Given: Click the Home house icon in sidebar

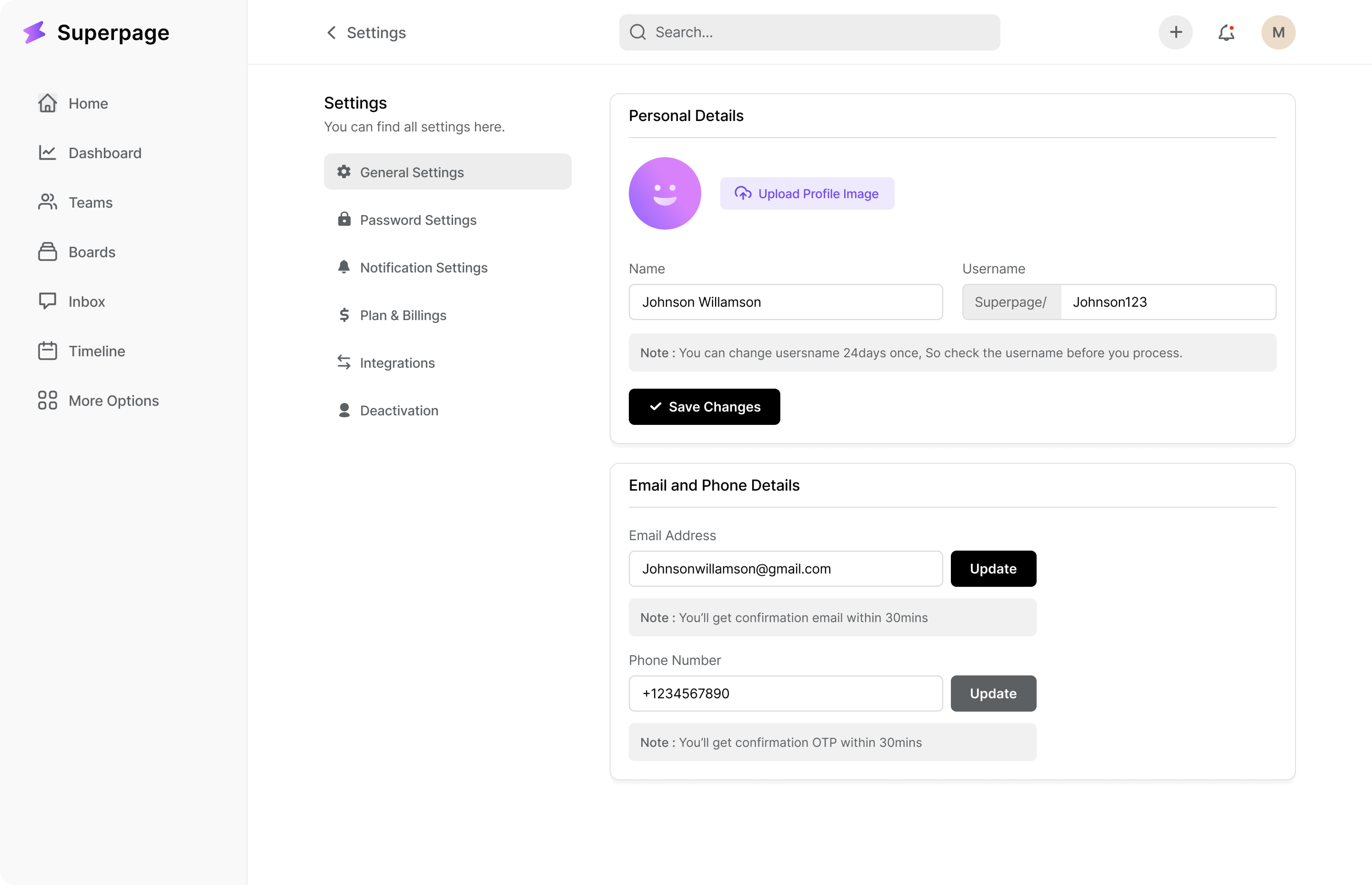Looking at the screenshot, I should 47,103.
